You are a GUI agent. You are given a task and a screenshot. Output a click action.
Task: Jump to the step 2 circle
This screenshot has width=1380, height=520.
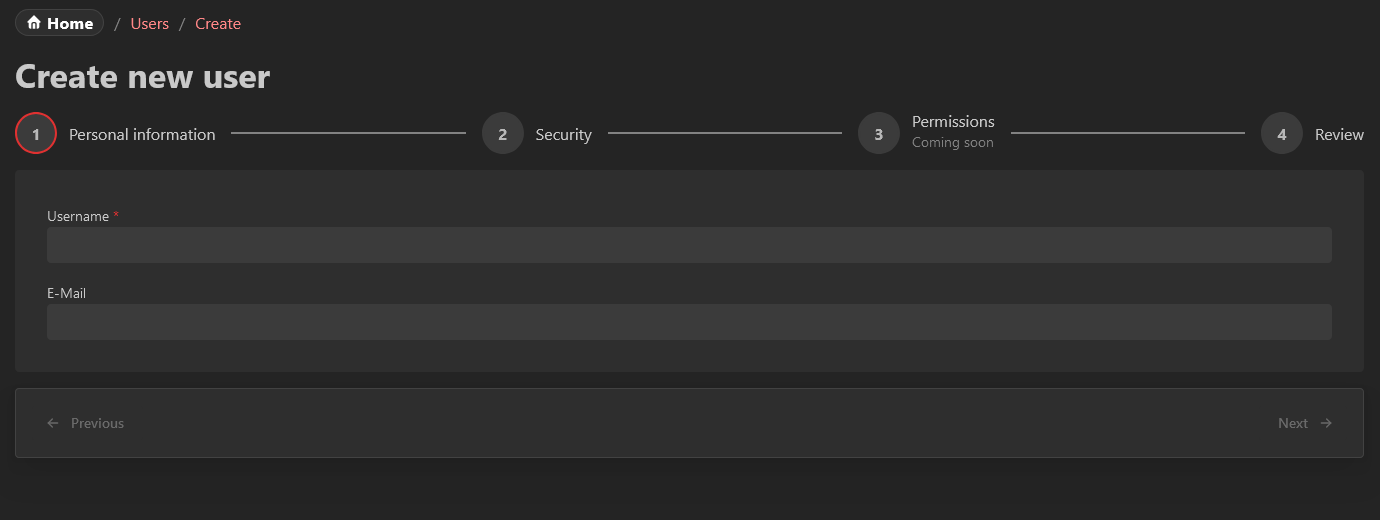pos(503,134)
